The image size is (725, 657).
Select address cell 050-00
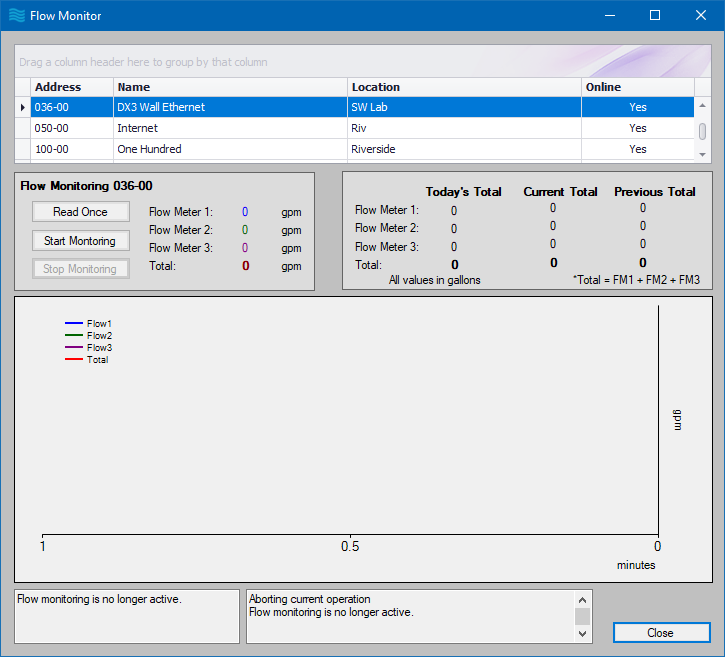pos(72,128)
